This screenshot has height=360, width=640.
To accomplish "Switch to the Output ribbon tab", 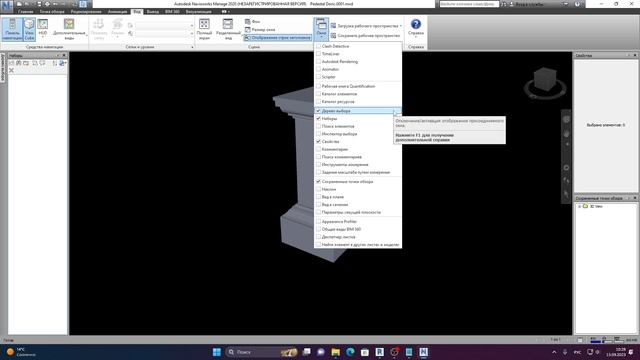I will click(x=153, y=12).
